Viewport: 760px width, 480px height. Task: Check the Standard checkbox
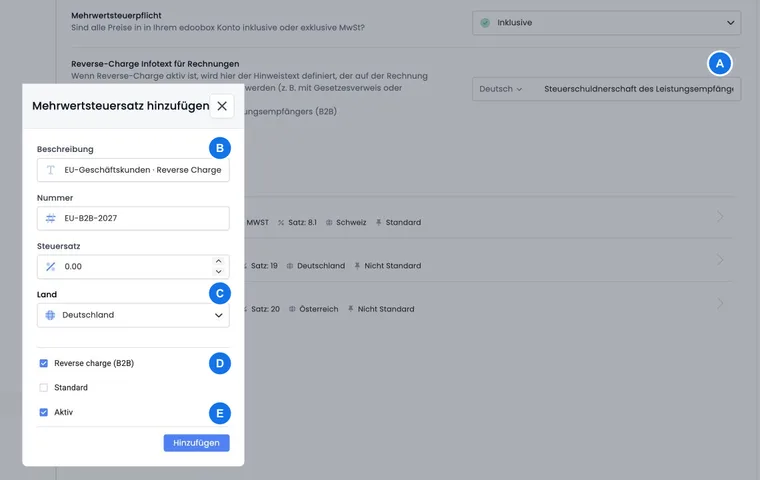44,387
